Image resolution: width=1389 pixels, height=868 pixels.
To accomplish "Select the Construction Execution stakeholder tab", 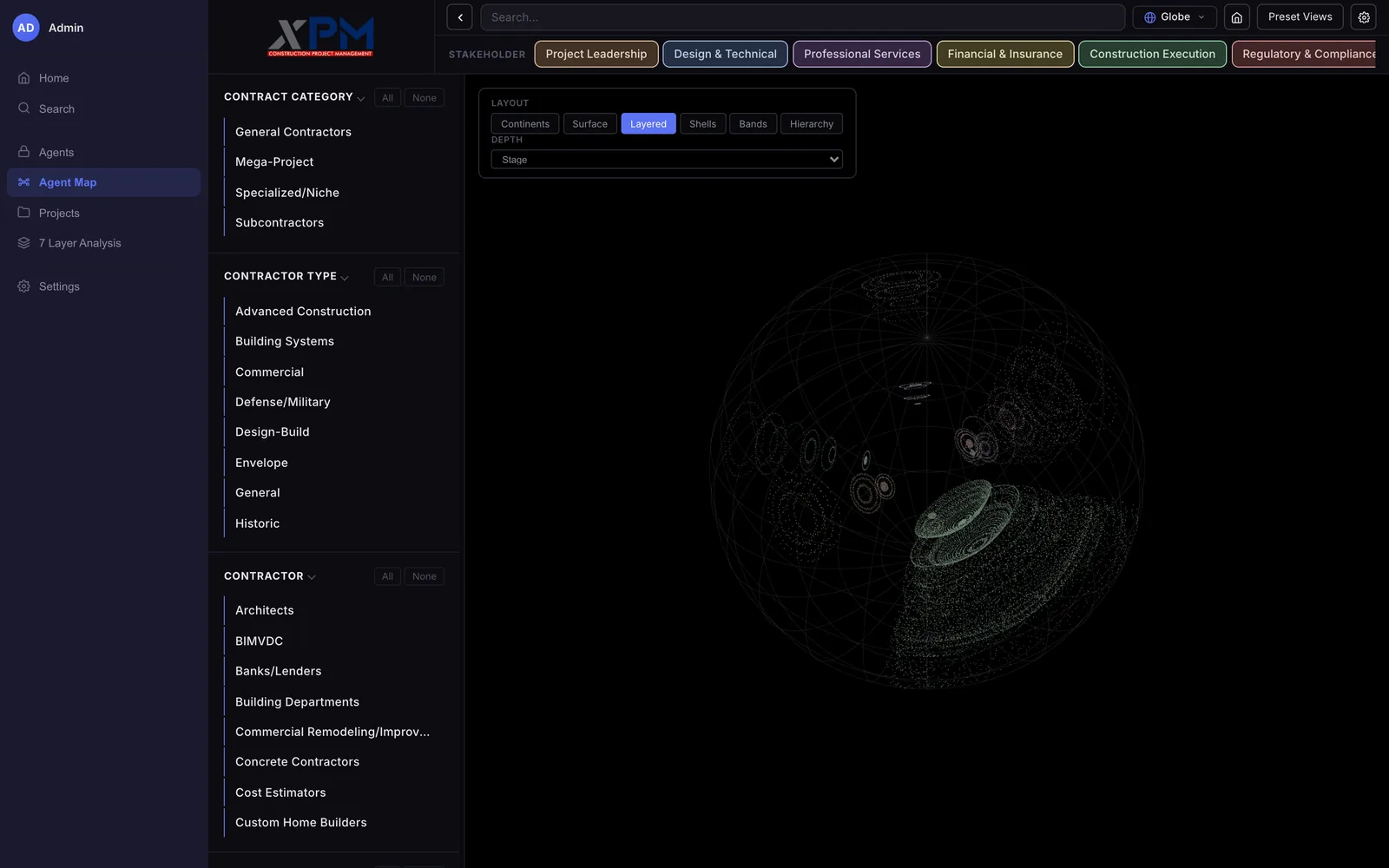I will tap(1152, 54).
